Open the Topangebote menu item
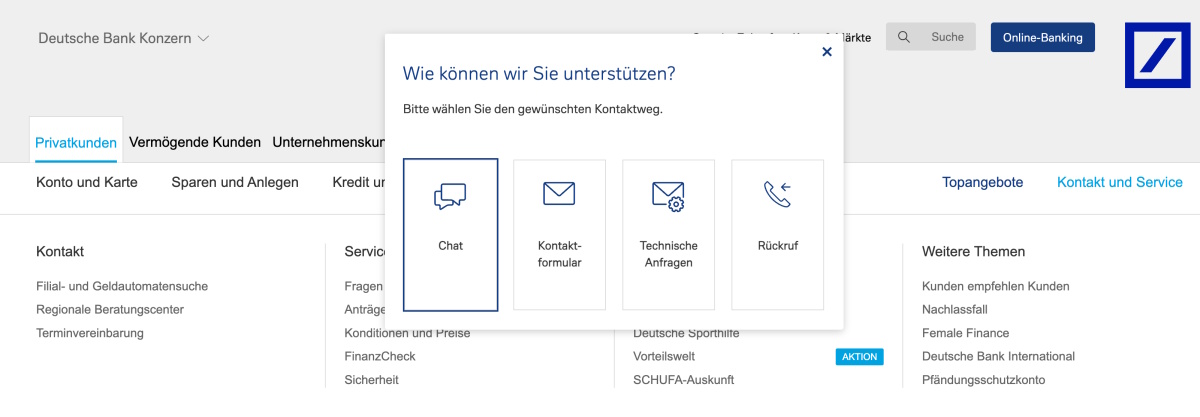The width and height of the screenshot is (1200, 417). pos(982,182)
